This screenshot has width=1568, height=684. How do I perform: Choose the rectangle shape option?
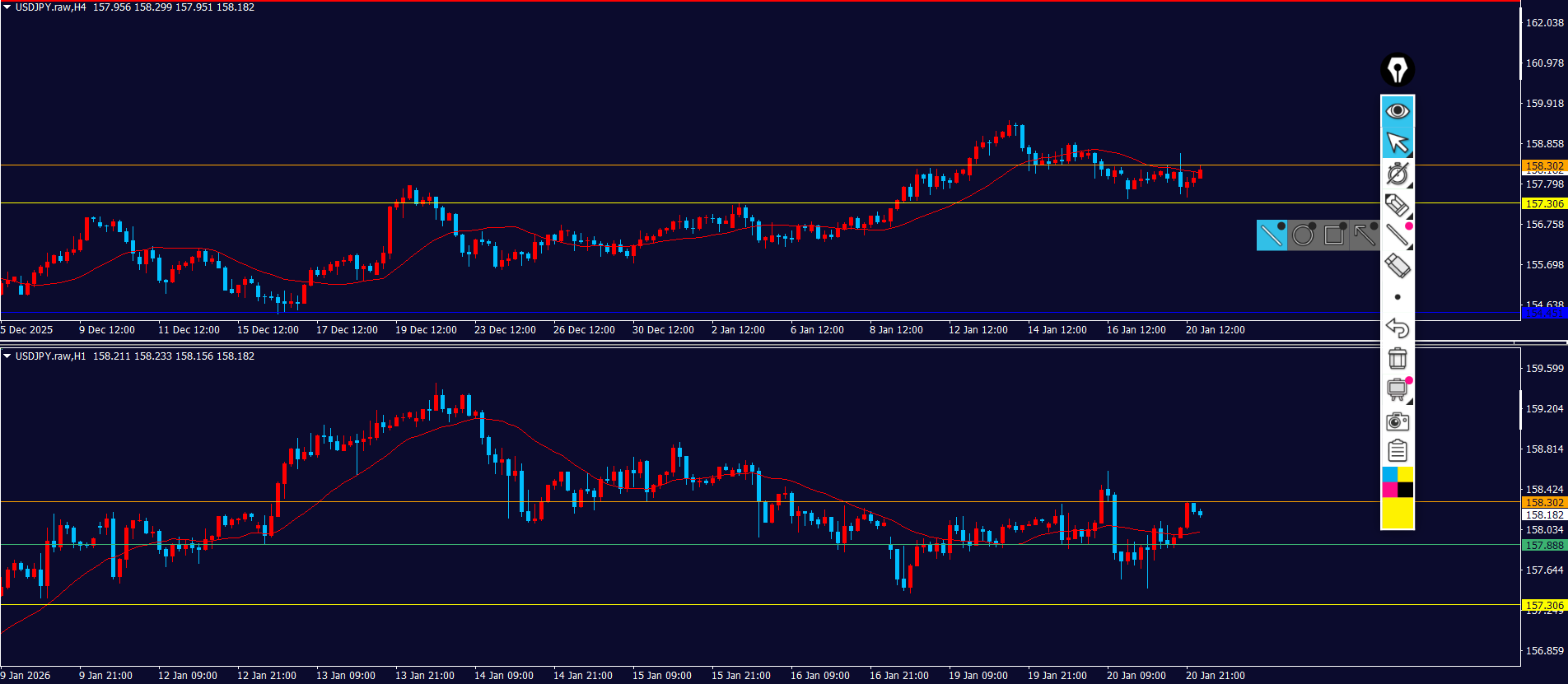[1334, 235]
